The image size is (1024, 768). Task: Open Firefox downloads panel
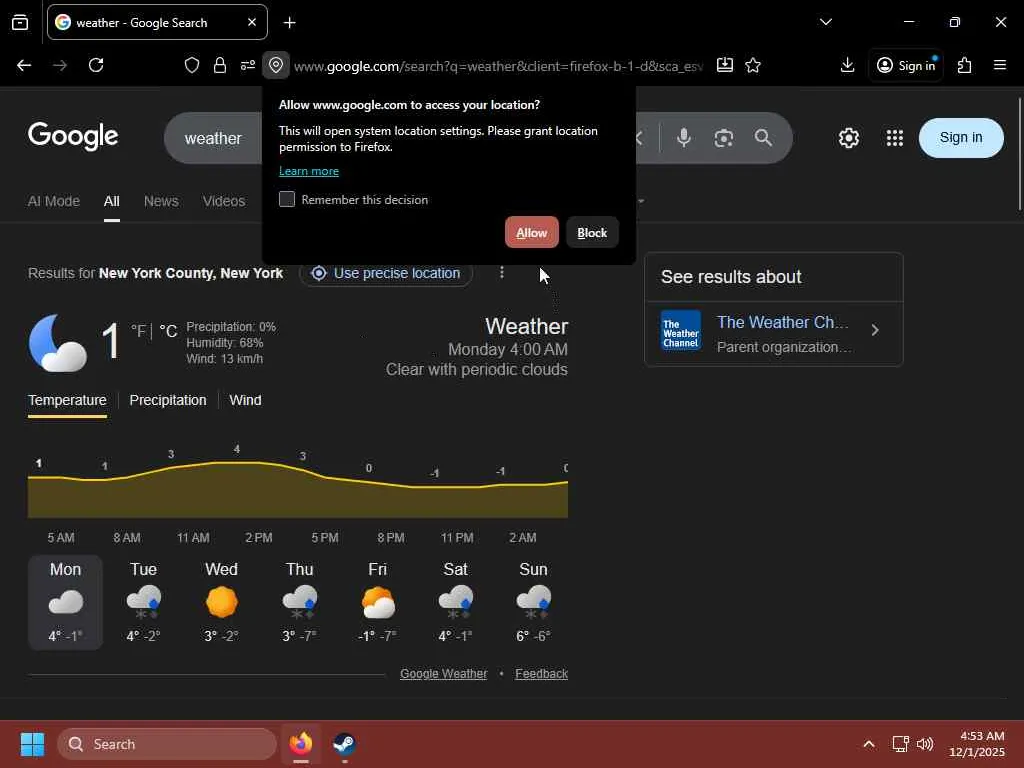click(847, 65)
